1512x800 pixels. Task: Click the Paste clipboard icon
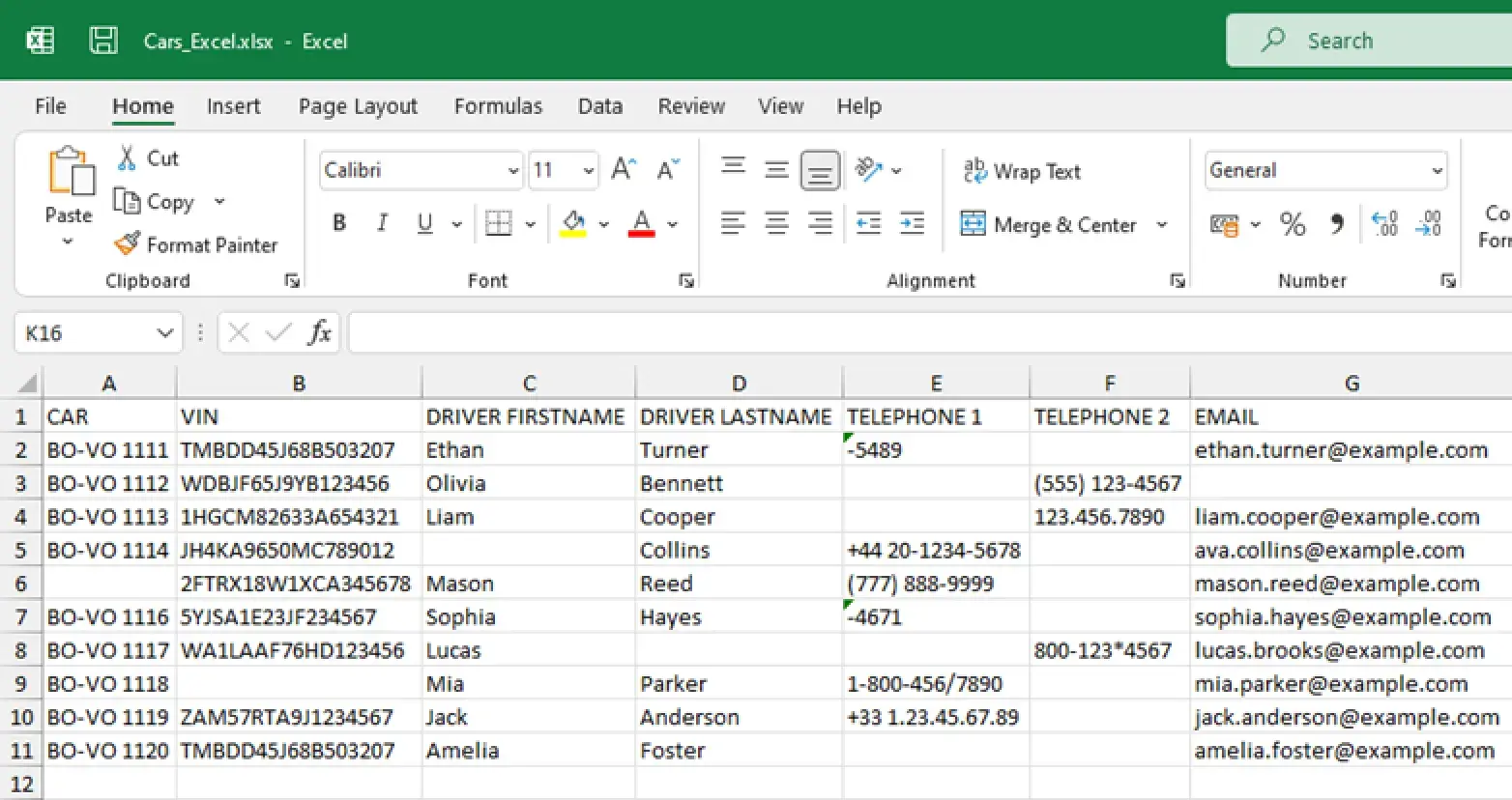point(71,172)
